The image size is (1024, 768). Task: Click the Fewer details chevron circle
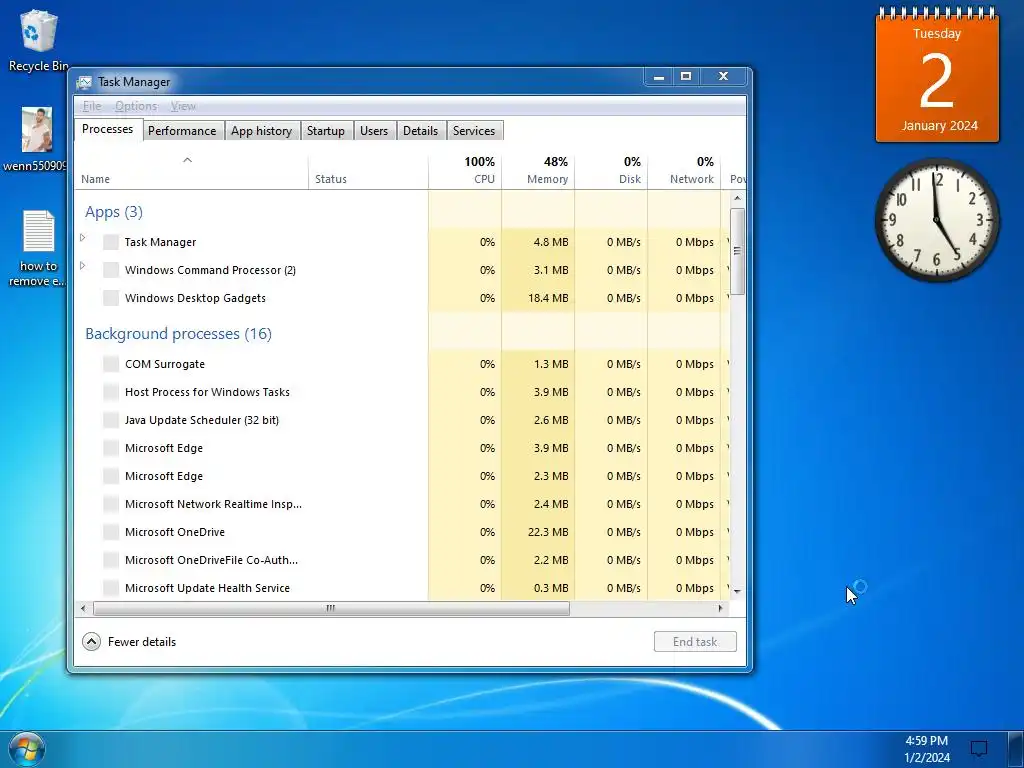coord(91,642)
